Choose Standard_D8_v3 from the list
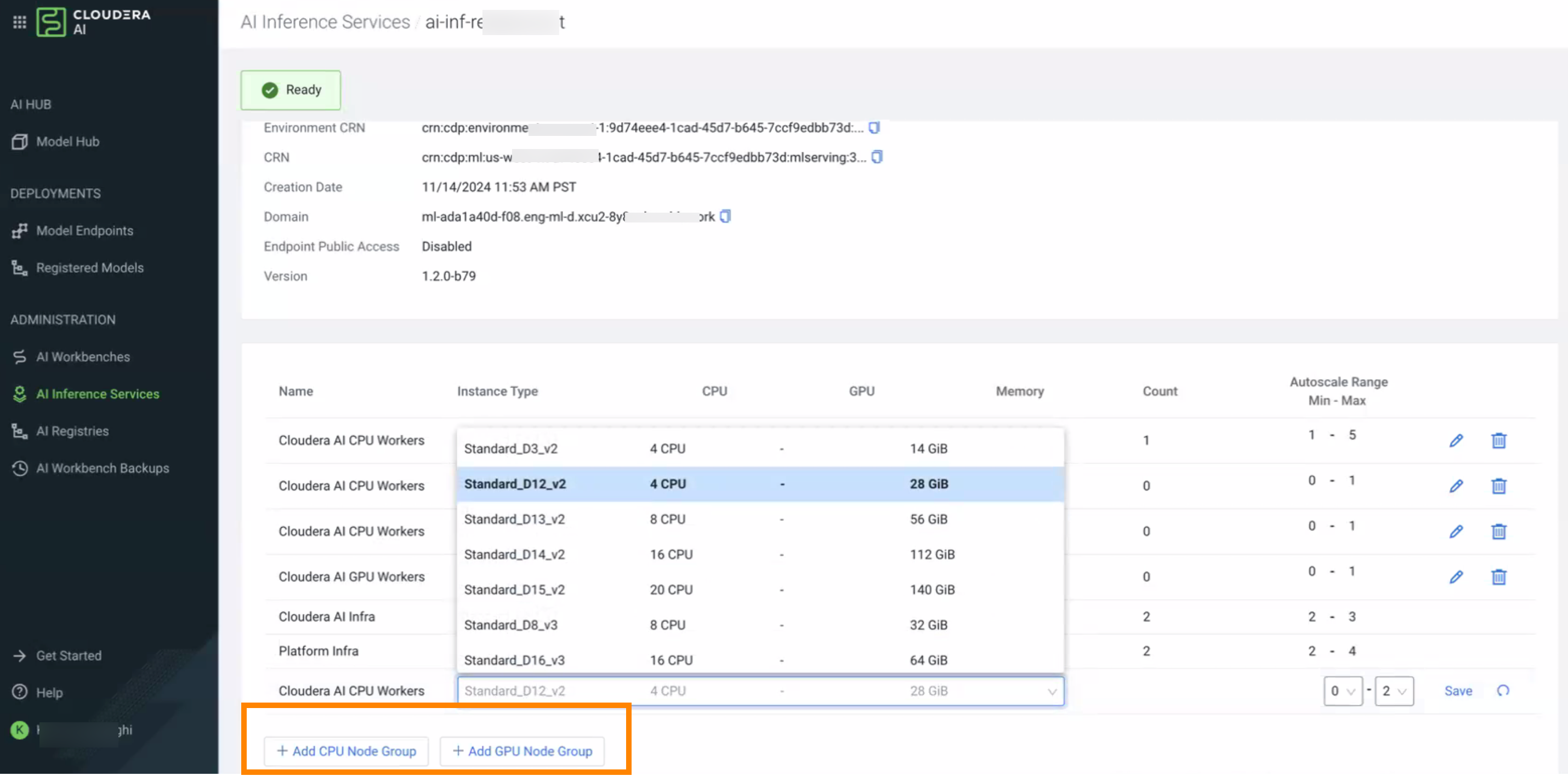The image size is (1568, 776). (x=510, y=625)
